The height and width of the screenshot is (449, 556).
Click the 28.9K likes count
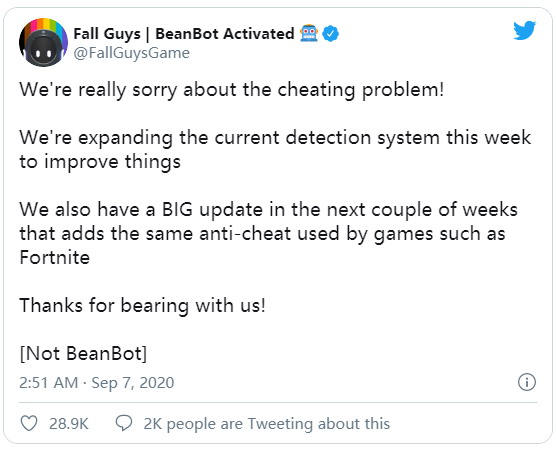(x=68, y=423)
